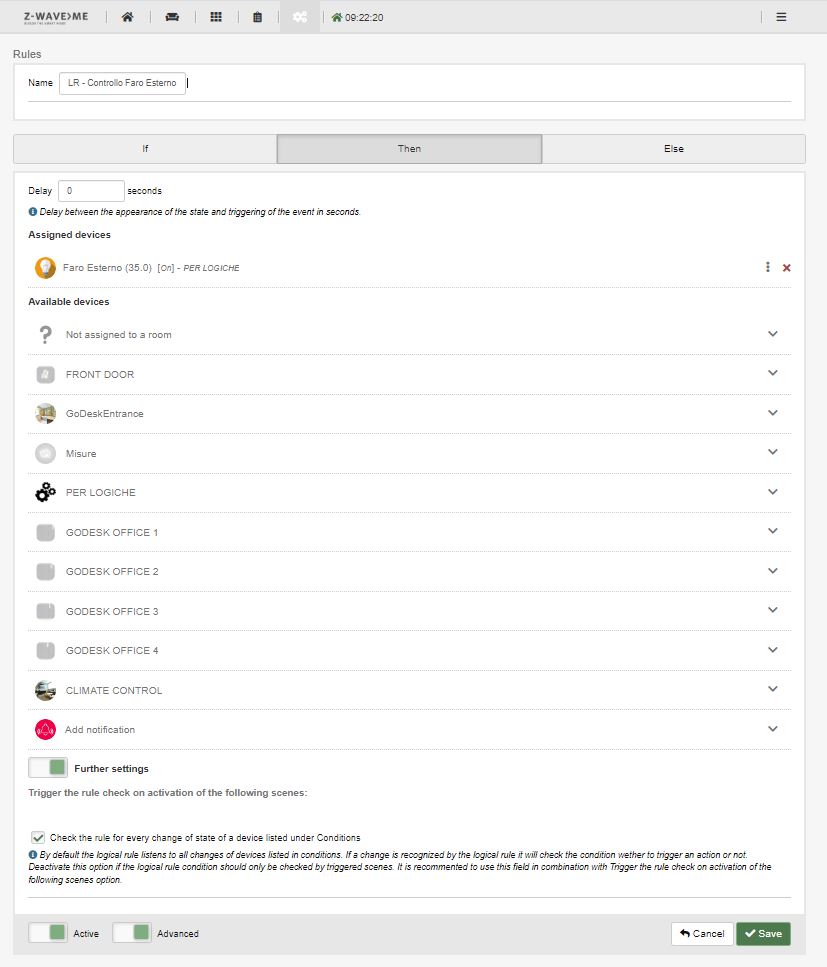Image resolution: width=827 pixels, height=967 pixels.
Task: Click the Delay seconds input field
Action: coord(91,190)
